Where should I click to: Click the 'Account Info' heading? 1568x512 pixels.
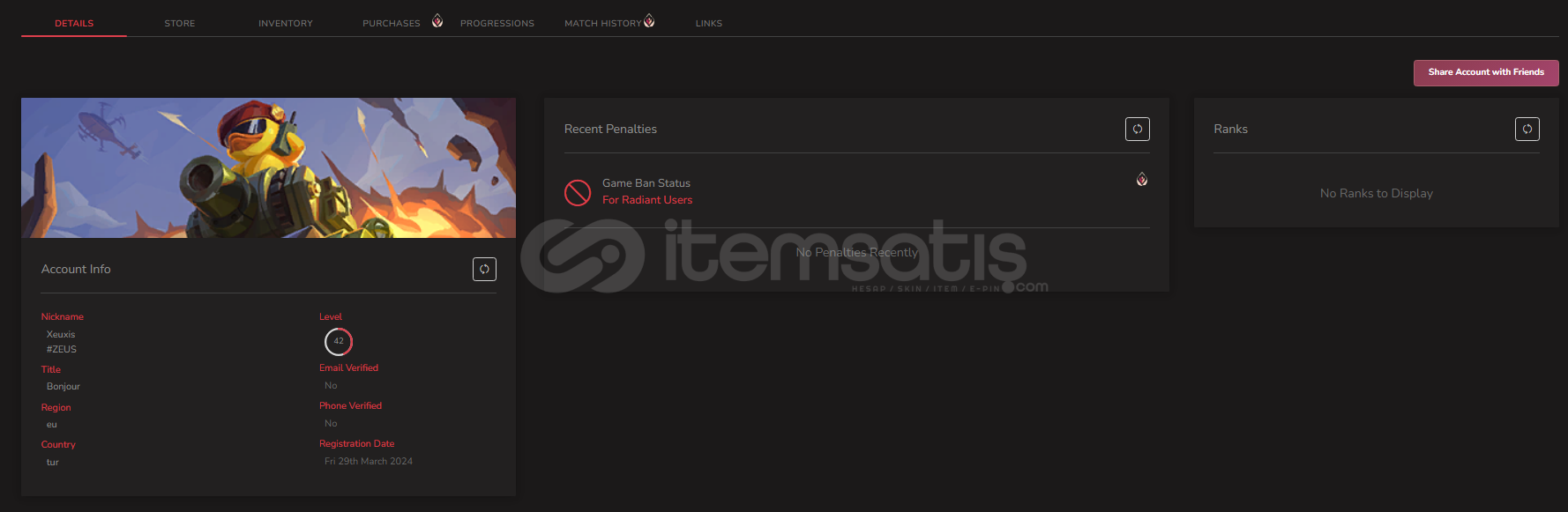click(76, 269)
